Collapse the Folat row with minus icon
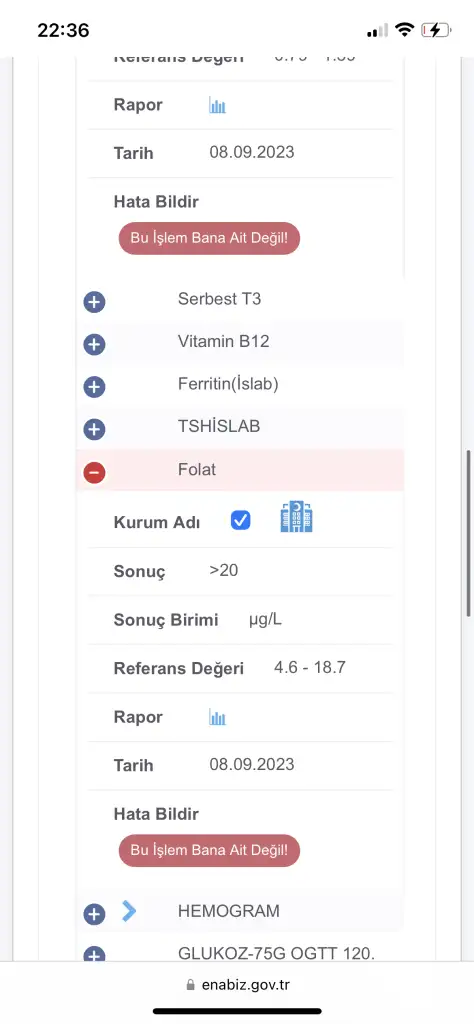Screen dimensions: 474x1024 tap(95, 472)
